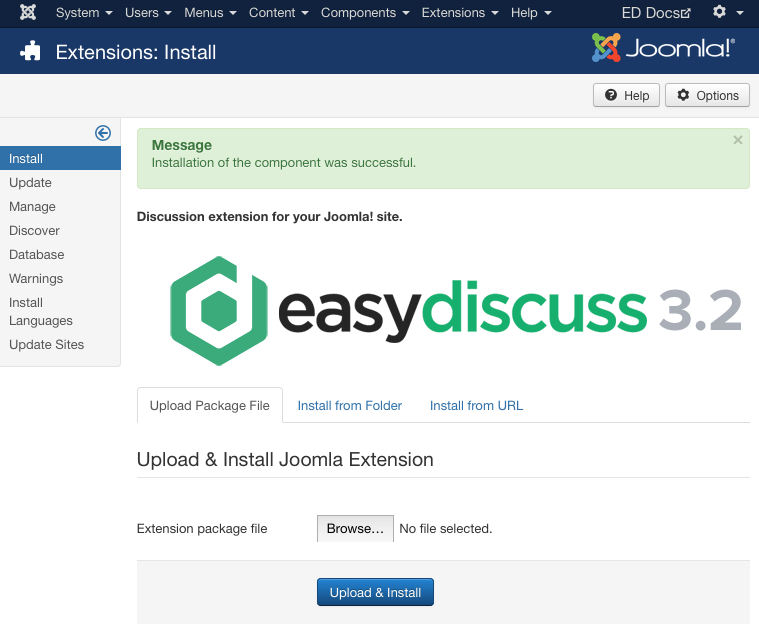Click the Joomla! logo in header
Screen dimensions: 759x641
pos(663,47)
